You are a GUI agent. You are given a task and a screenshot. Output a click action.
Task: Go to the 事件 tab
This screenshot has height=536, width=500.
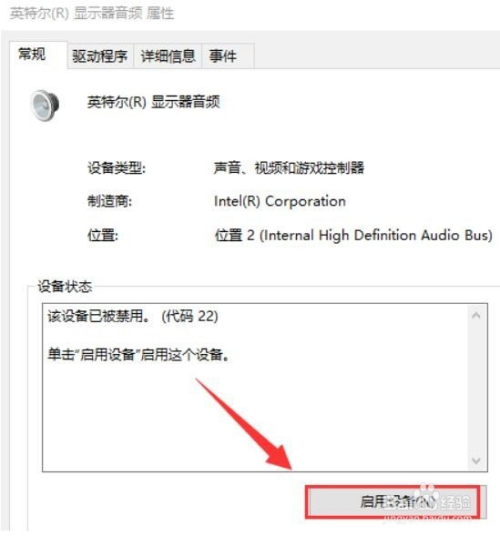click(228, 56)
